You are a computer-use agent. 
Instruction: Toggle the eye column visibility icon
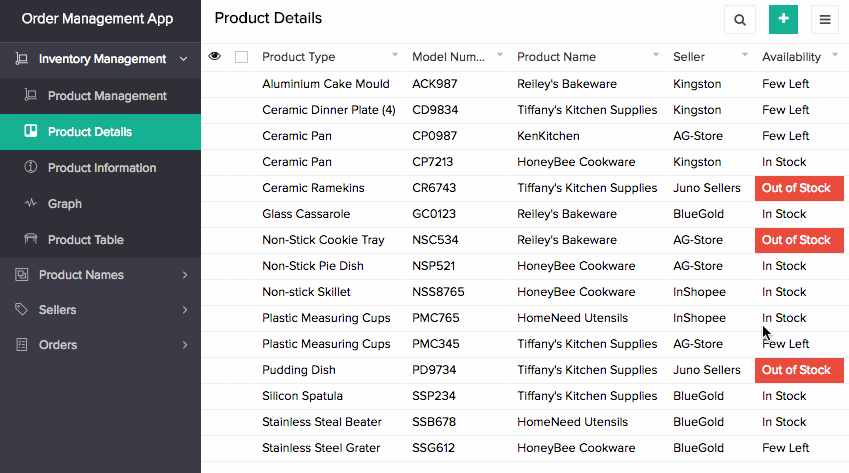pos(214,57)
